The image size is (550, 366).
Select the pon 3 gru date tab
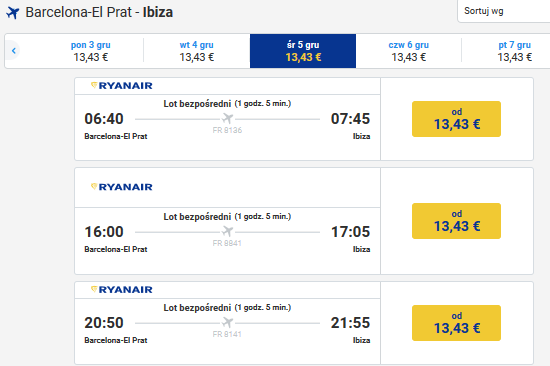point(90,51)
